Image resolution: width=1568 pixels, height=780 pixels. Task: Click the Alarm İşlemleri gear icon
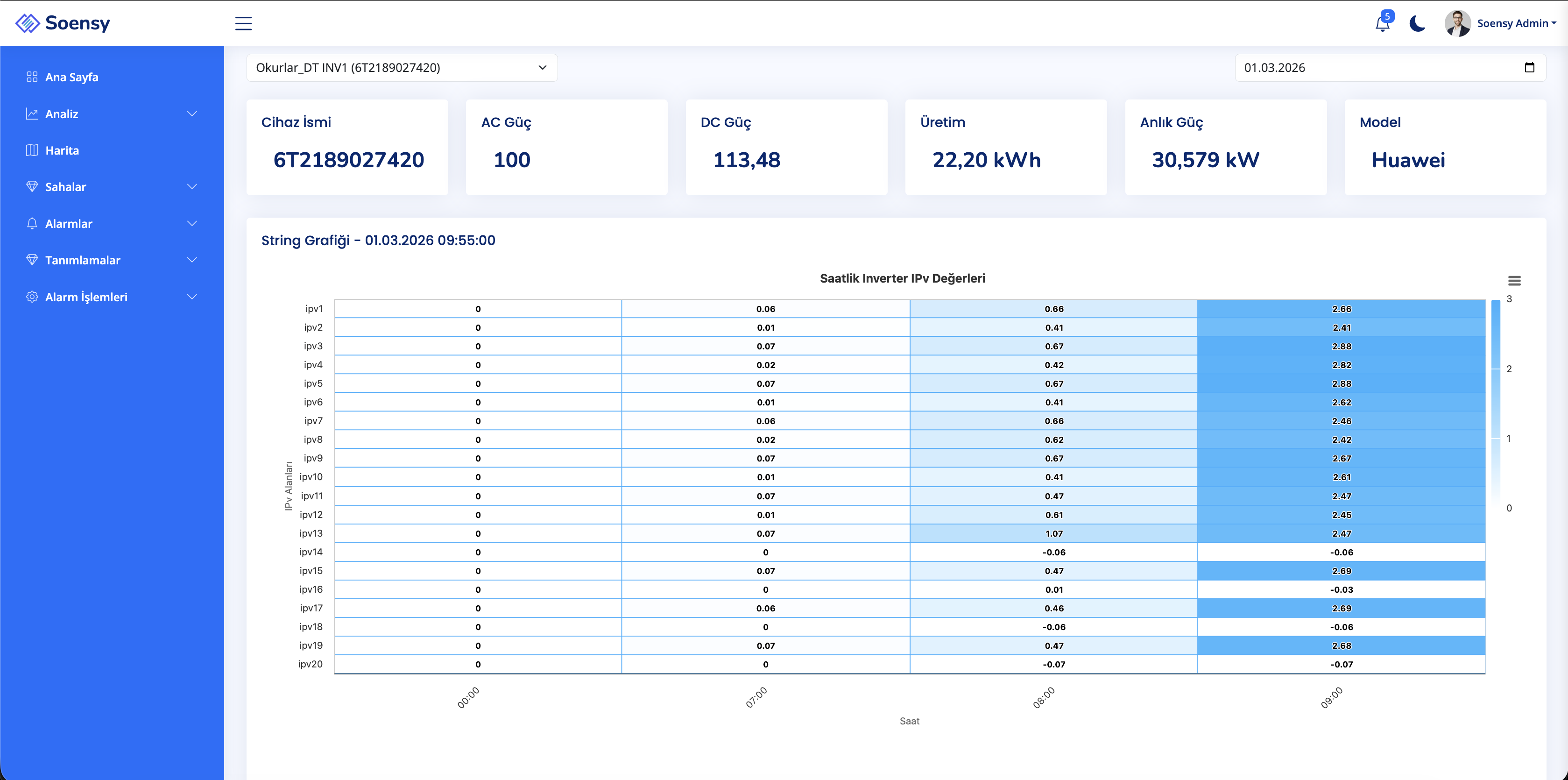(32, 297)
